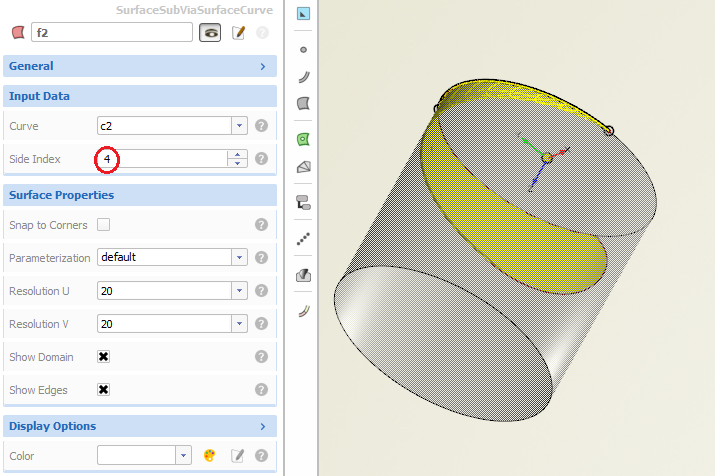Open the Color dropdown arrow

point(183,455)
